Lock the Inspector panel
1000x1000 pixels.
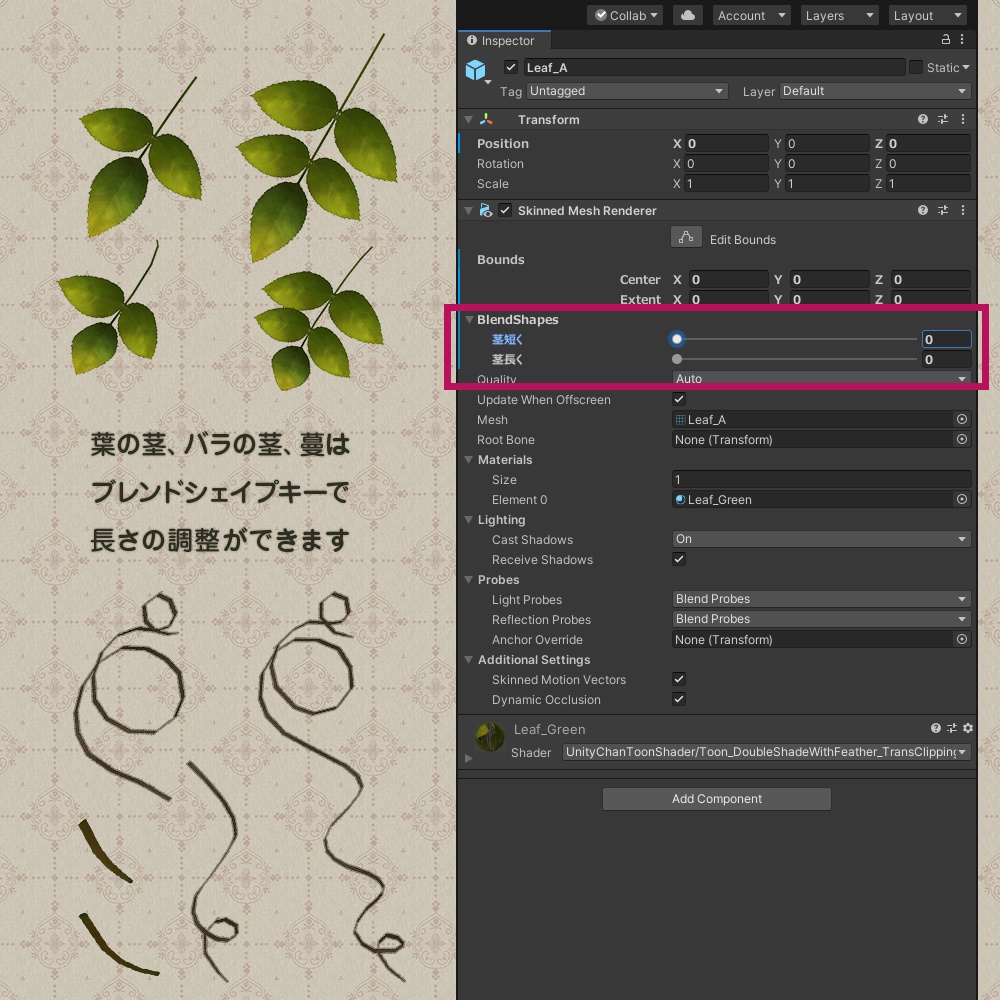[946, 40]
